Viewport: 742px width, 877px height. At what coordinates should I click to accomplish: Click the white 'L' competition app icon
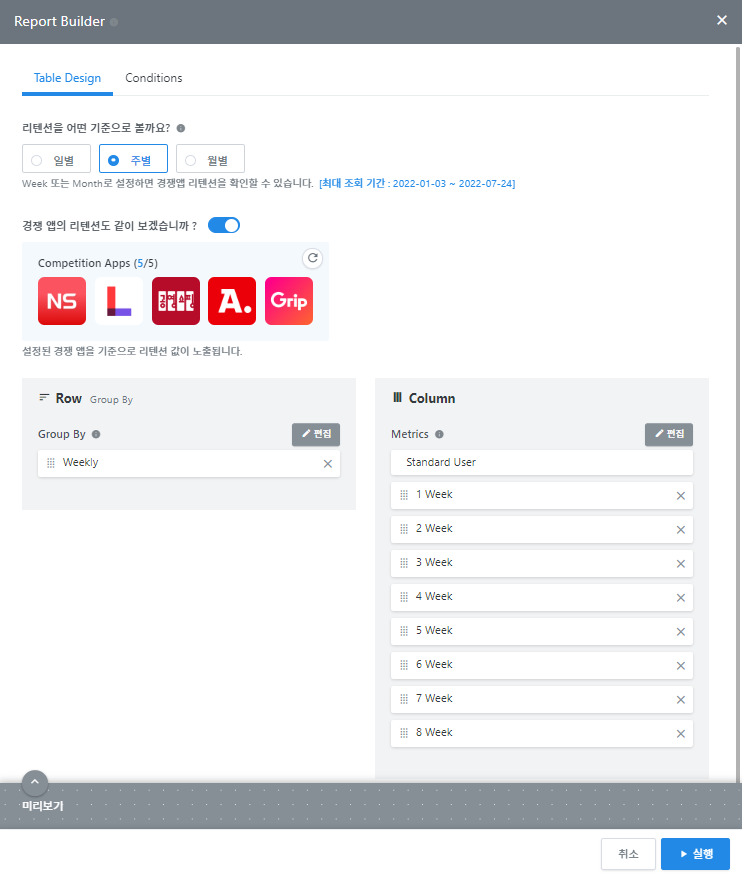pyautogui.click(x=119, y=301)
